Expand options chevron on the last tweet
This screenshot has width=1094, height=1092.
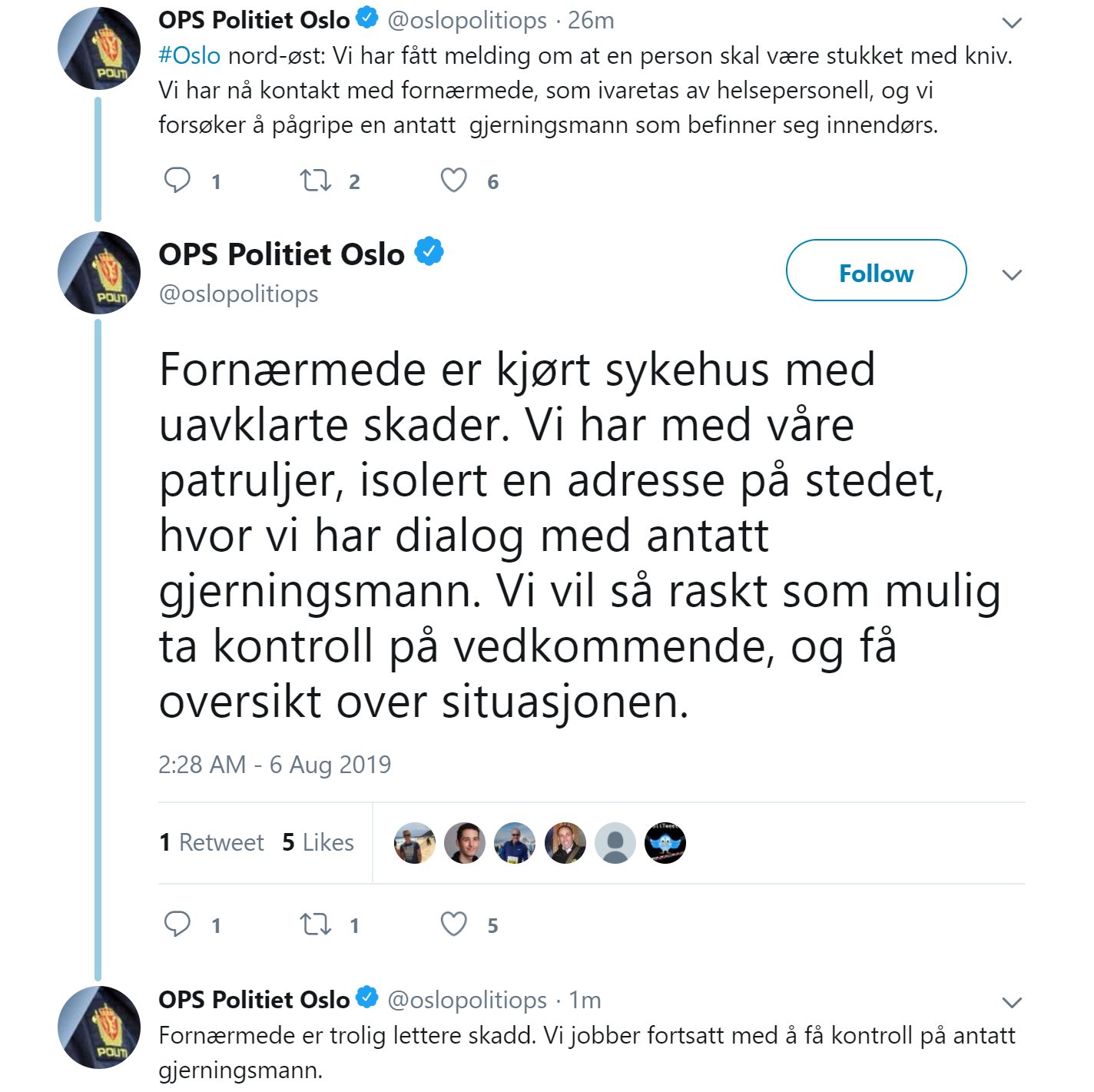point(1012,1002)
